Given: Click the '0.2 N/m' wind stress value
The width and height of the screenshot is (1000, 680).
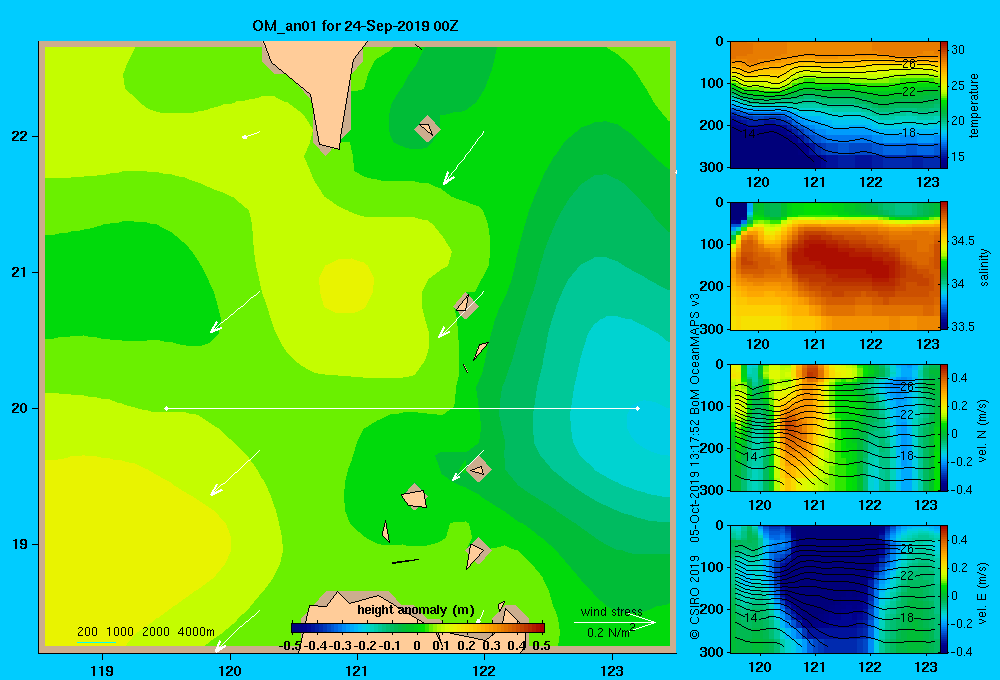Looking at the screenshot, I should tap(608, 633).
